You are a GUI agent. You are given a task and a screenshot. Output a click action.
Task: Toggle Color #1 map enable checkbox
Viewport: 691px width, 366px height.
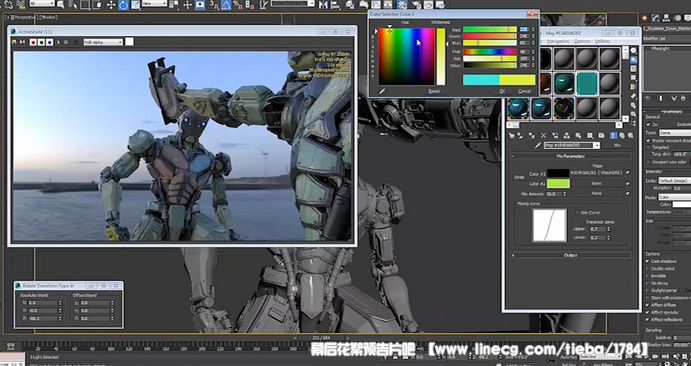click(628, 172)
